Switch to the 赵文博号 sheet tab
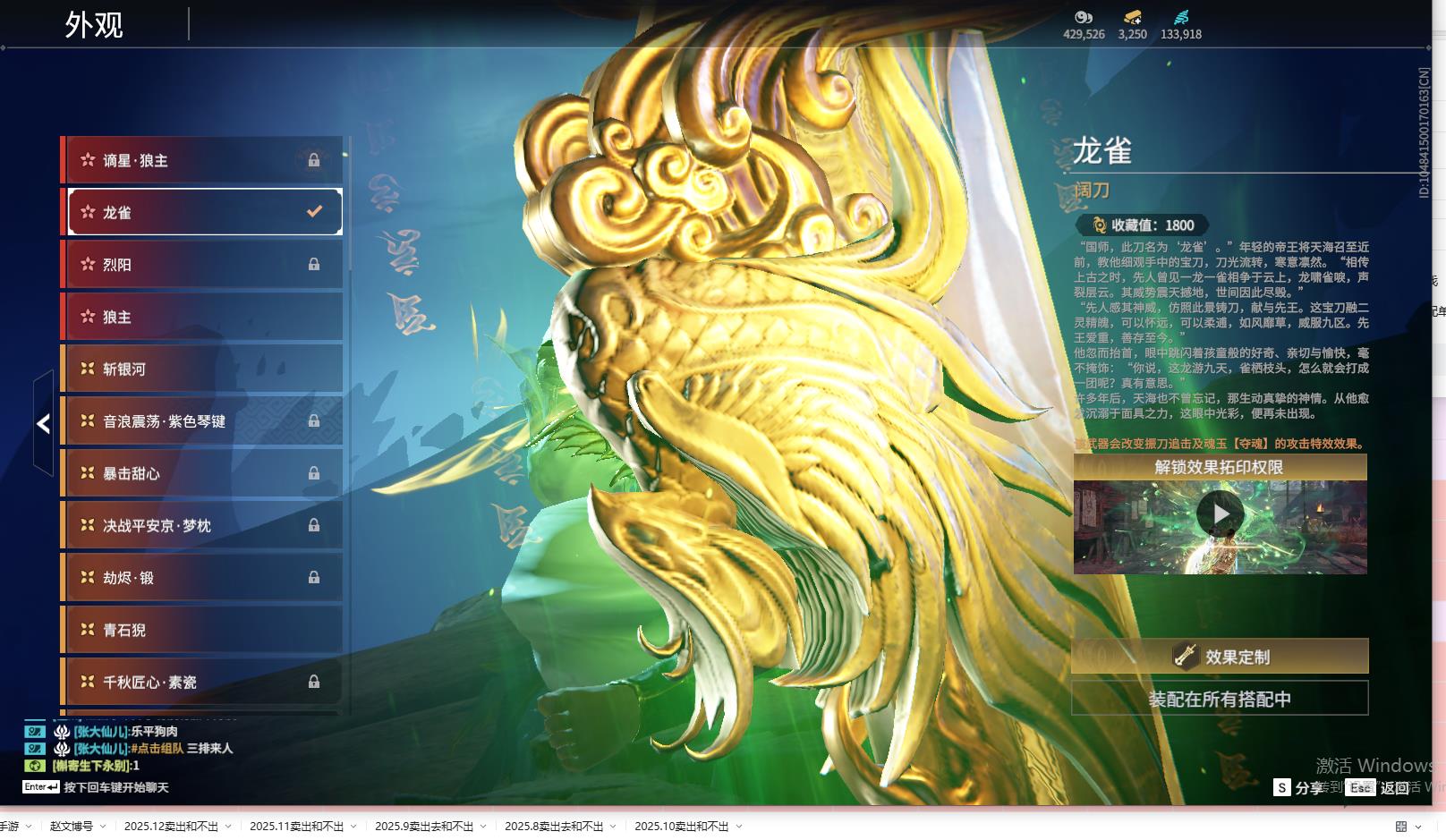 (x=72, y=827)
